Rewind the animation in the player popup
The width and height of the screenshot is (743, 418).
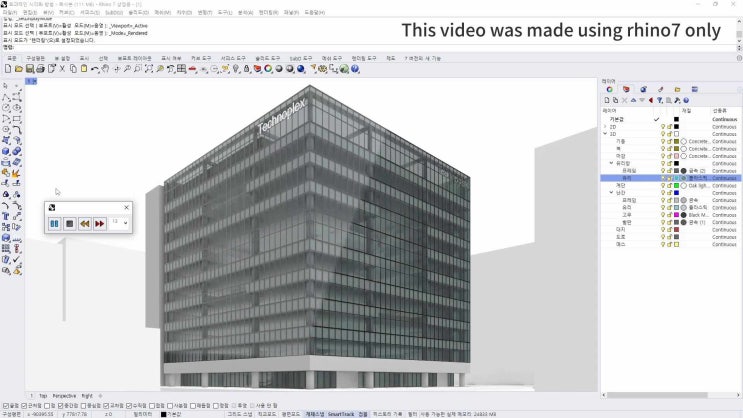pyautogui.click(x=85, y=223)
